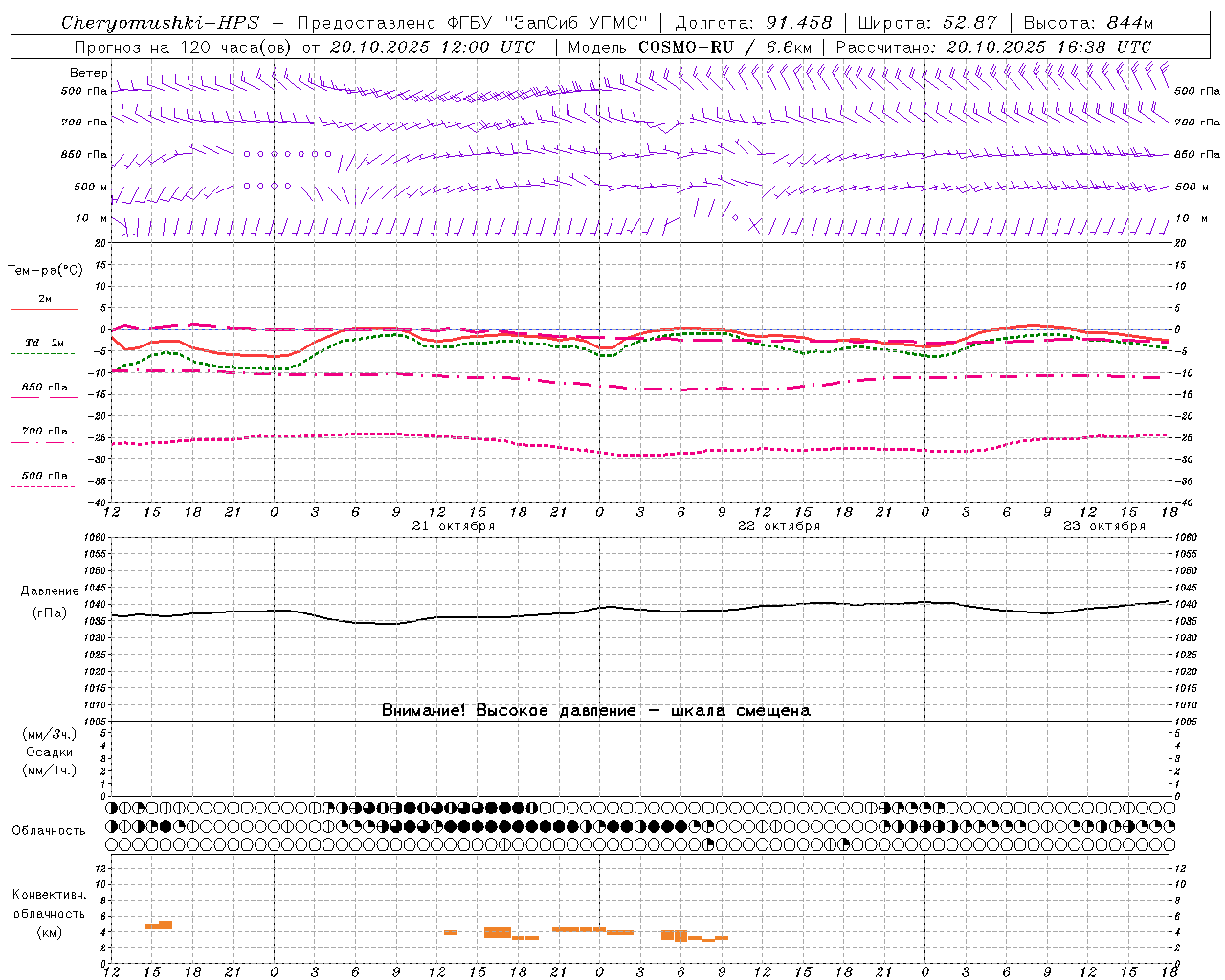
Task: Click the latitude value 'Широта: 52.87'
Action: tap(927, 23)
